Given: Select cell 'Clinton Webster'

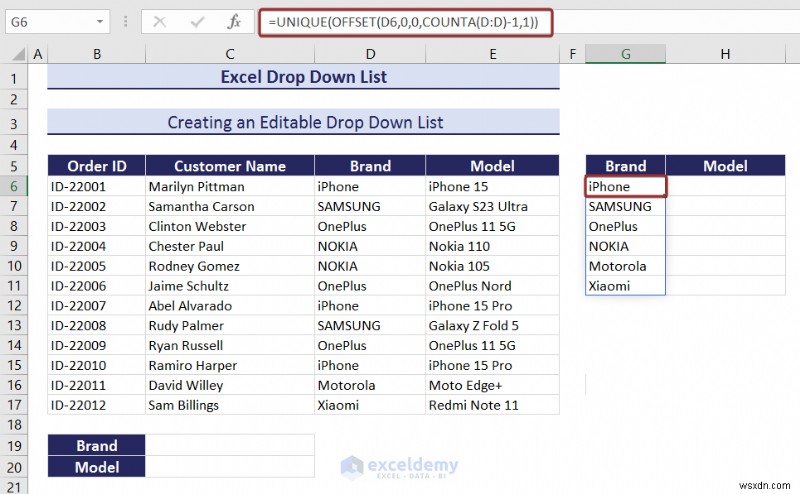Looking at the screenshot, I should (x=230, y=226).
